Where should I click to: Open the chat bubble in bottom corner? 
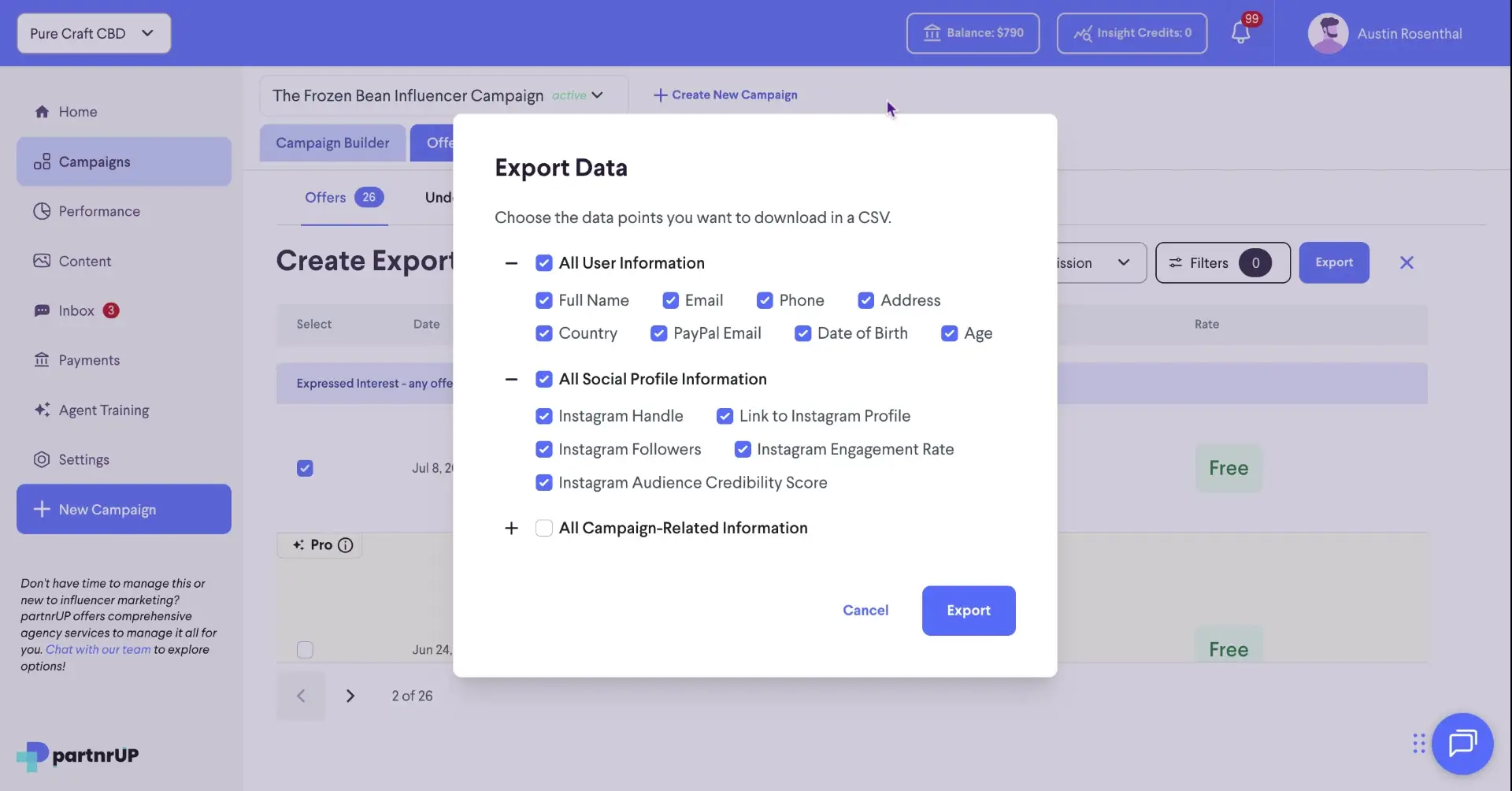(x=1463, y=744)
